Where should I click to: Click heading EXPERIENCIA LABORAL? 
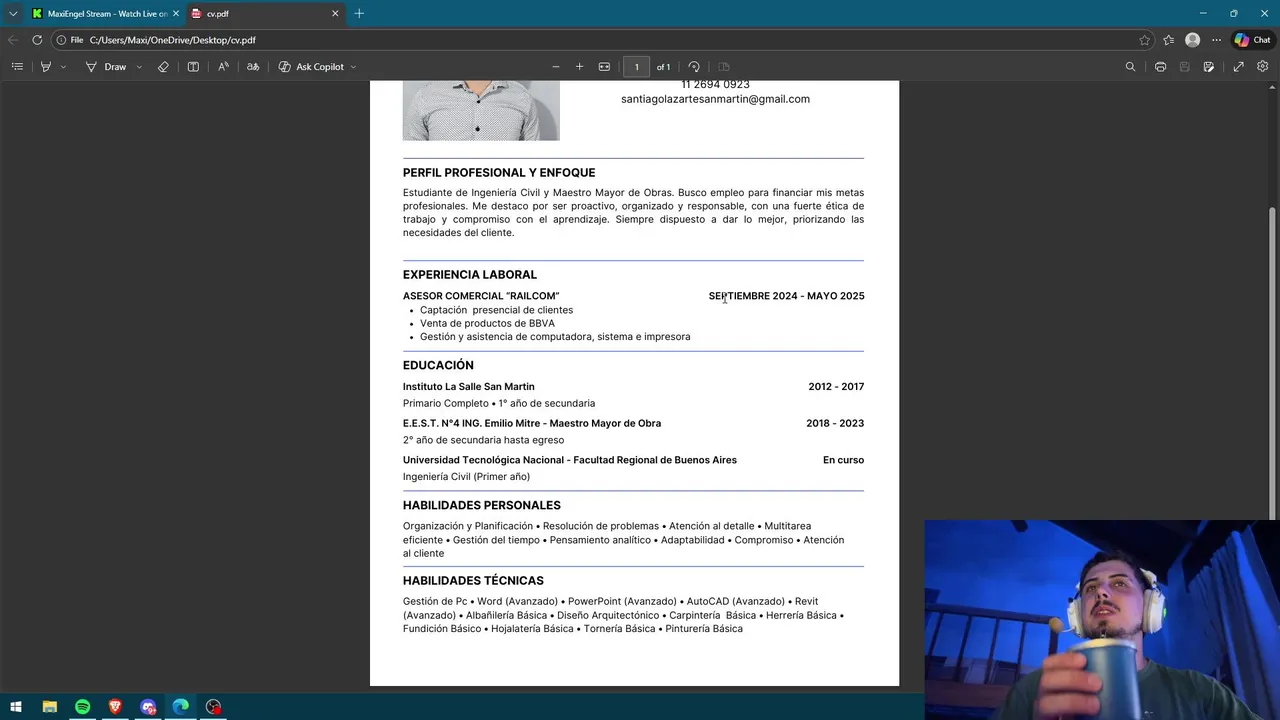click(x=470, y=275)
